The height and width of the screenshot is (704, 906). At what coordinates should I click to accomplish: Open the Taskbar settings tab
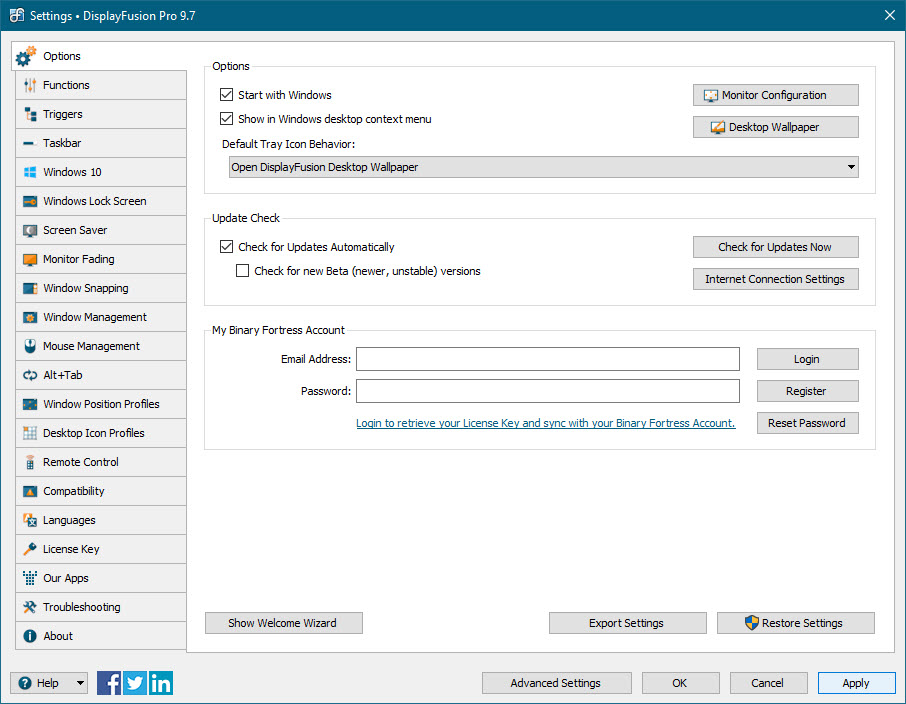pos(101,143)
